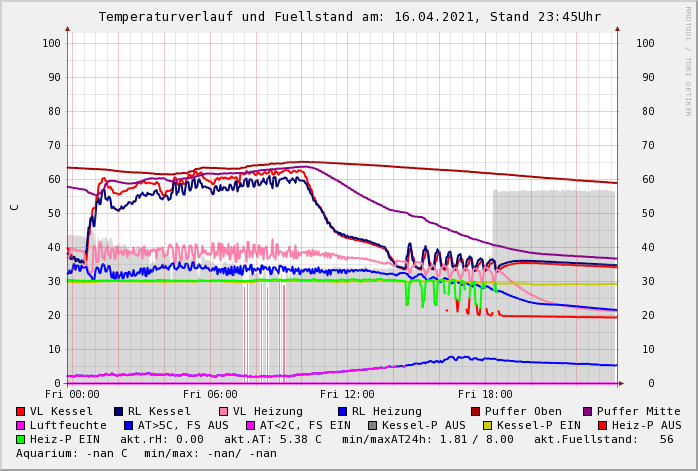
Task: Click the magenta Luftfeuchte legend swatch
Action: click(x=21, y=425)
